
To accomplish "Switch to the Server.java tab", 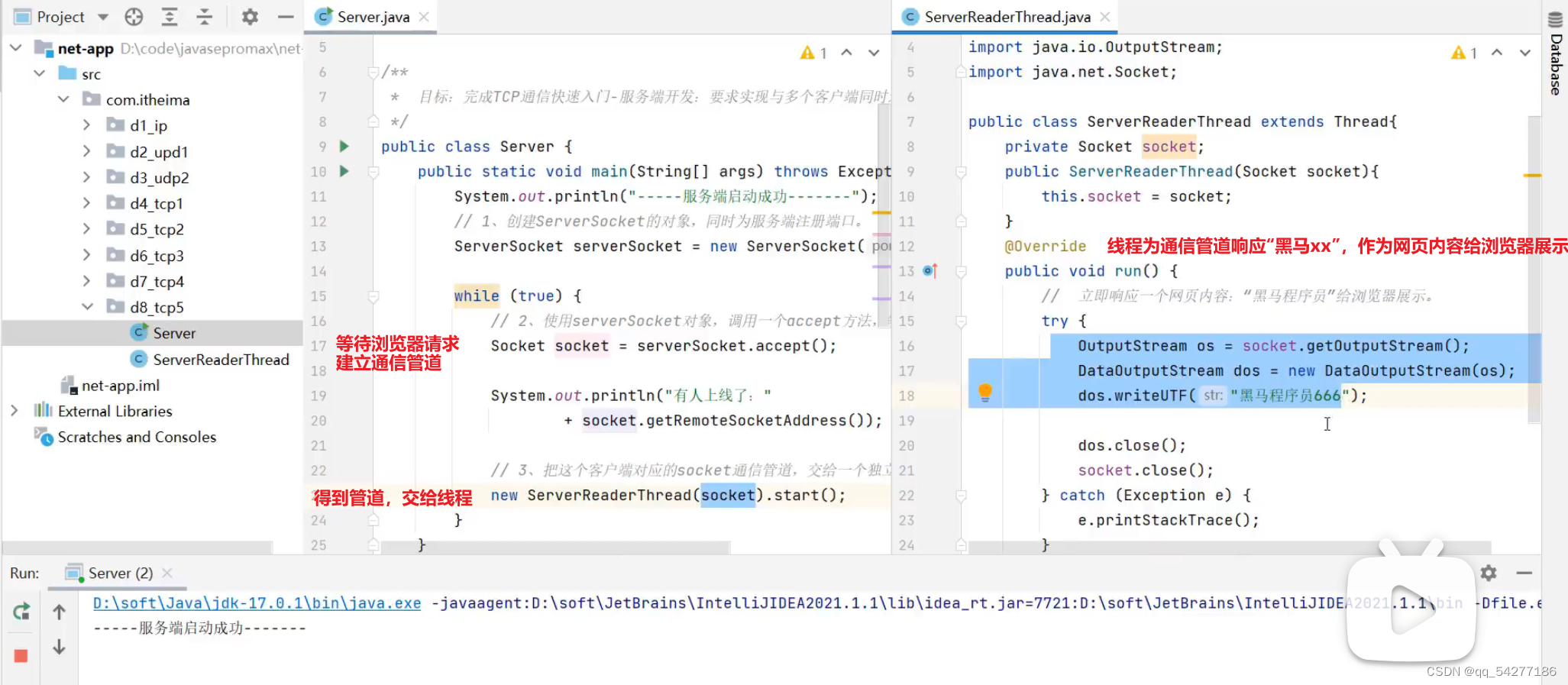I will [x=373, y=17].
